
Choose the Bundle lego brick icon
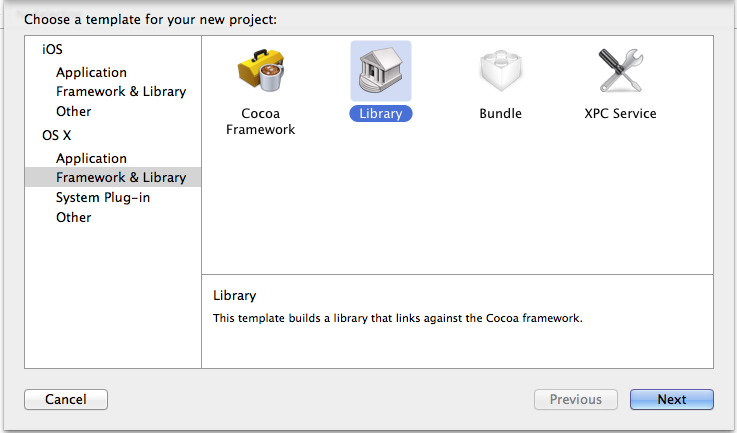click(501, 71)
